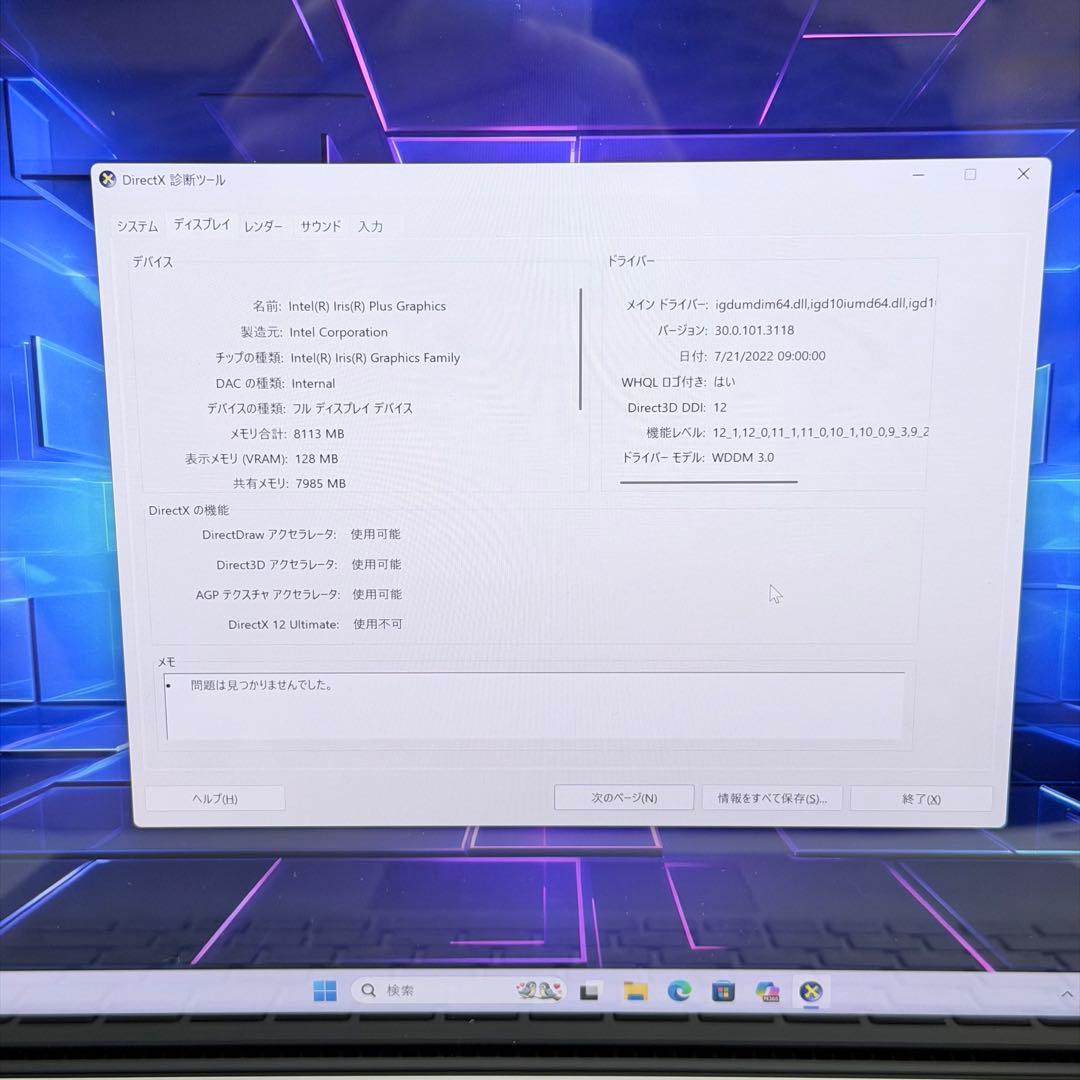Click the shared memory value 7985 MB
This screenshot has height=1080, width=1080.
coord(321,484)
